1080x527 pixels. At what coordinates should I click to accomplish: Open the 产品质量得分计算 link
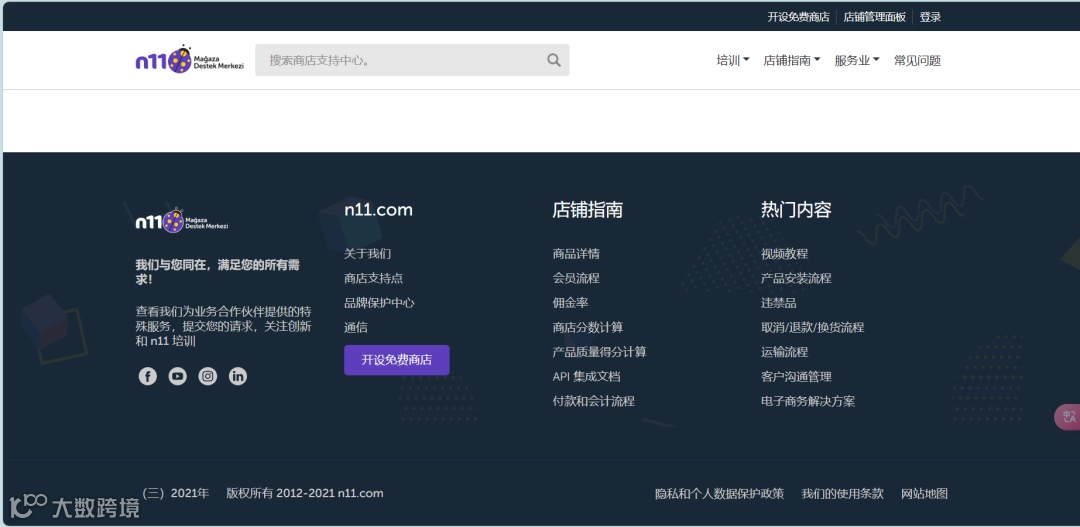coord(599,352)
